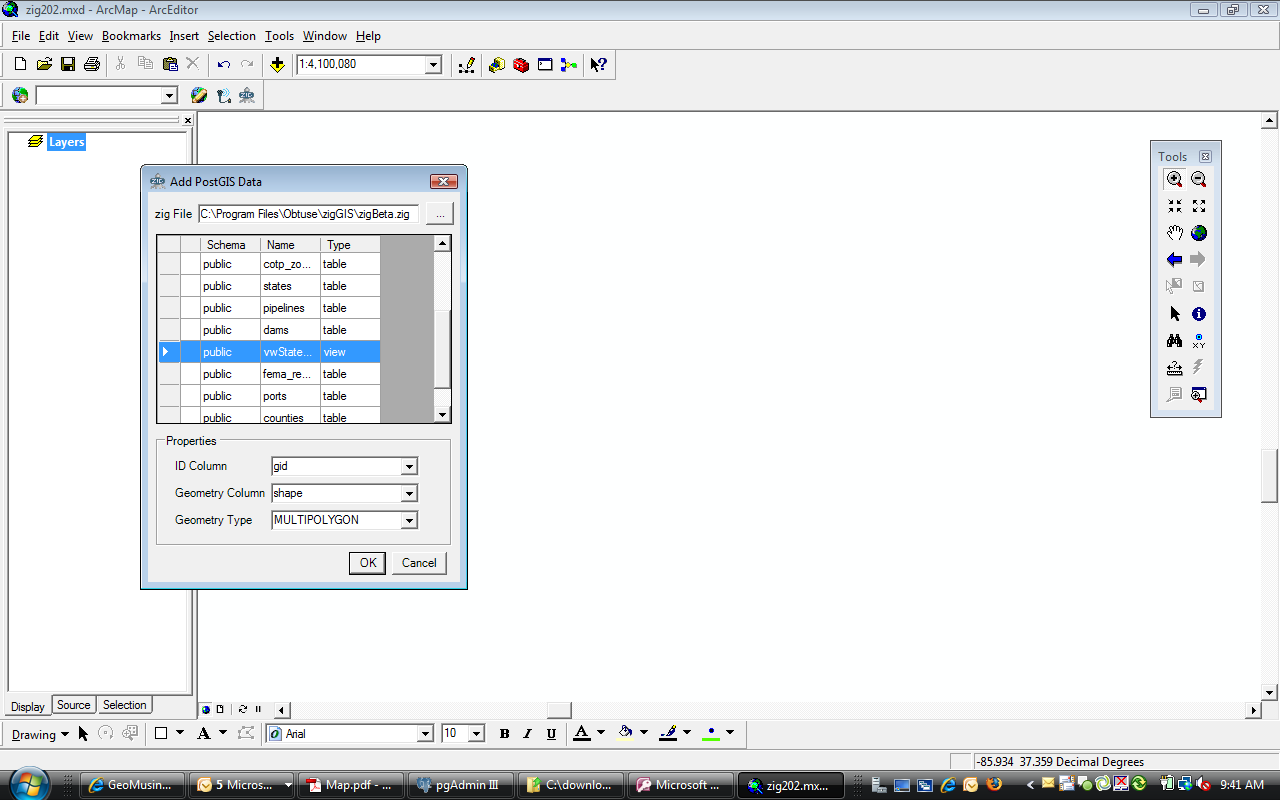Open Map.pdf from the taskbar

[352, 785]
